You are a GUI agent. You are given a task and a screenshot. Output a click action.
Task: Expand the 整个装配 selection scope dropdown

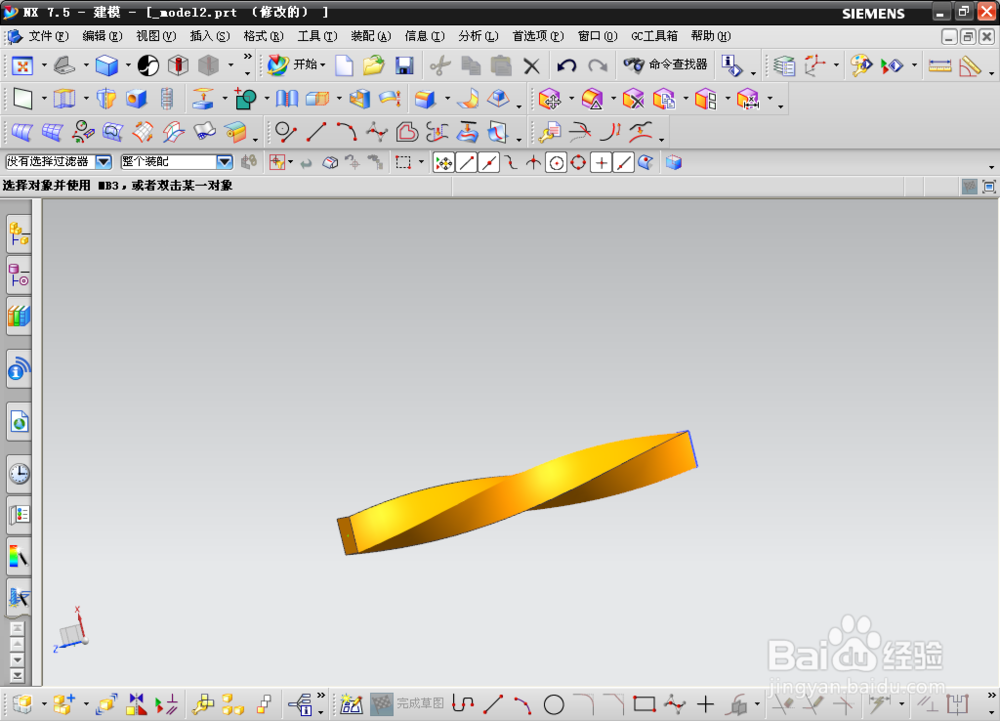click(x=224, y=162)
